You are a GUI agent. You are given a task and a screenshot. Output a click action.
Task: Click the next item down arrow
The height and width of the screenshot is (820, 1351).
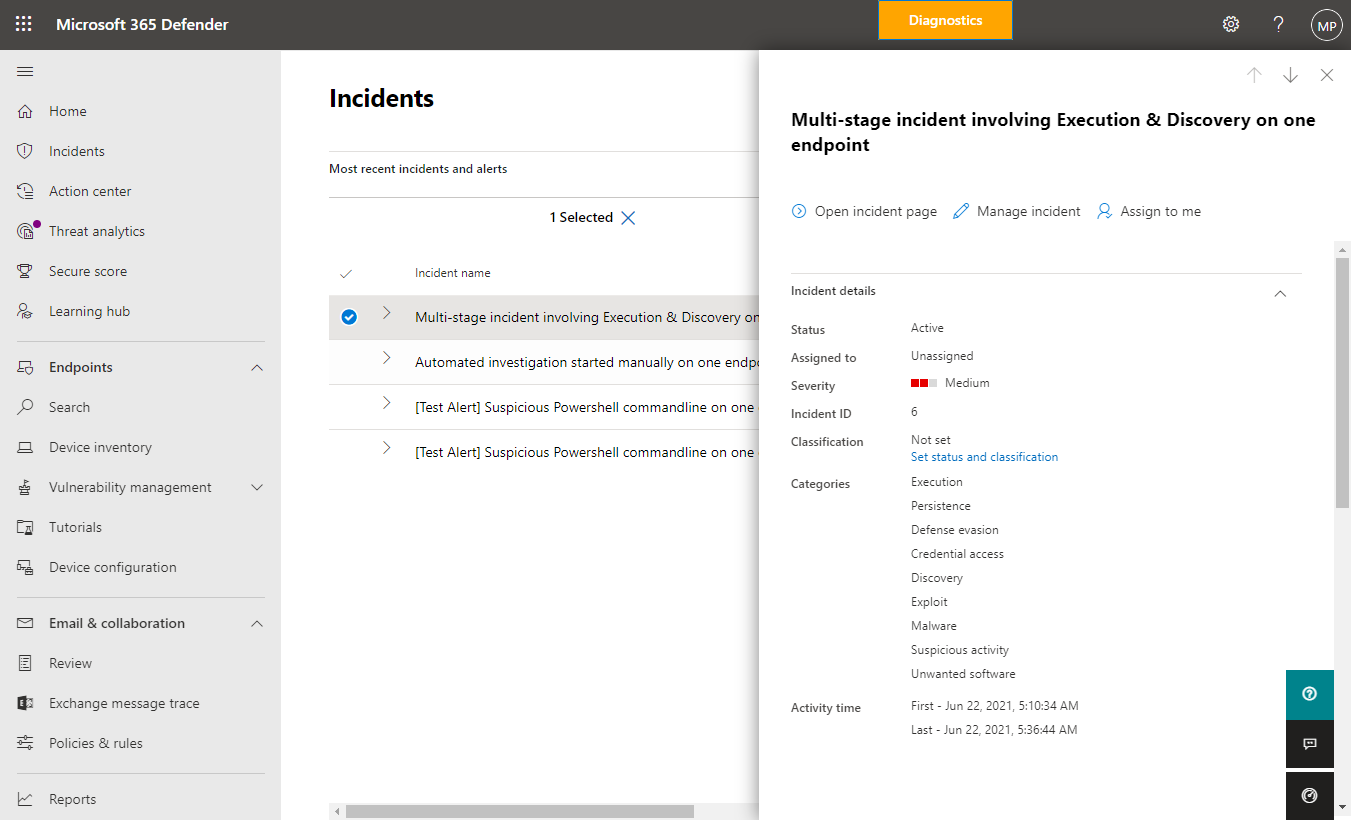click(x=1290, y=75)
